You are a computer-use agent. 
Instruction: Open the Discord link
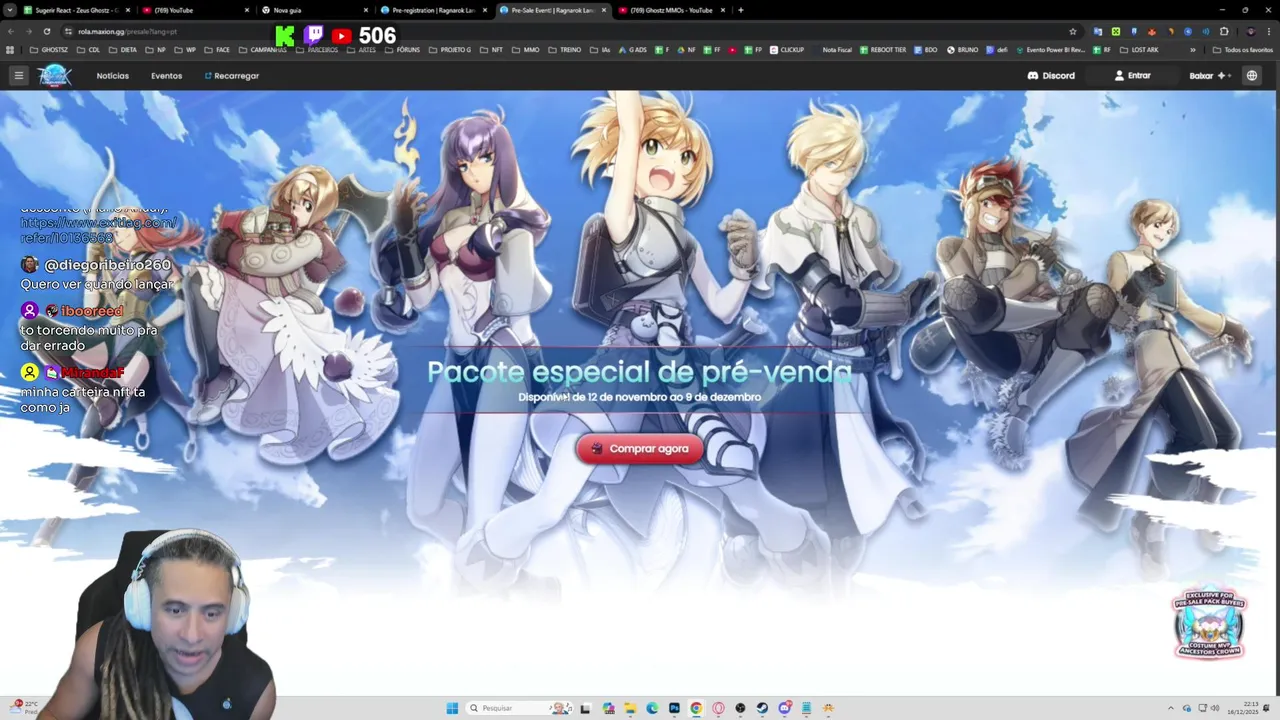(x=1051, y=76)
